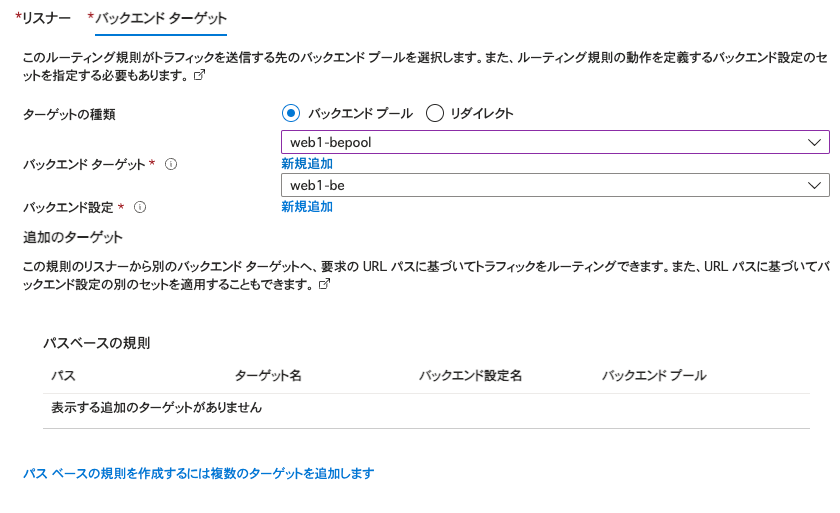Click chevron arrow of web1-be dropdown
The width and height of the screenshot is (840, 513).
click(812, 186)
